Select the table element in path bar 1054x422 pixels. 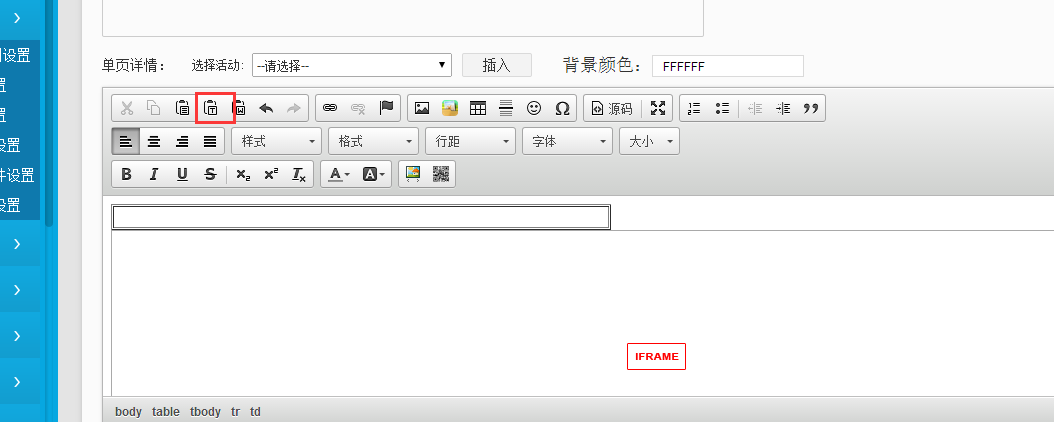[166, 411]
